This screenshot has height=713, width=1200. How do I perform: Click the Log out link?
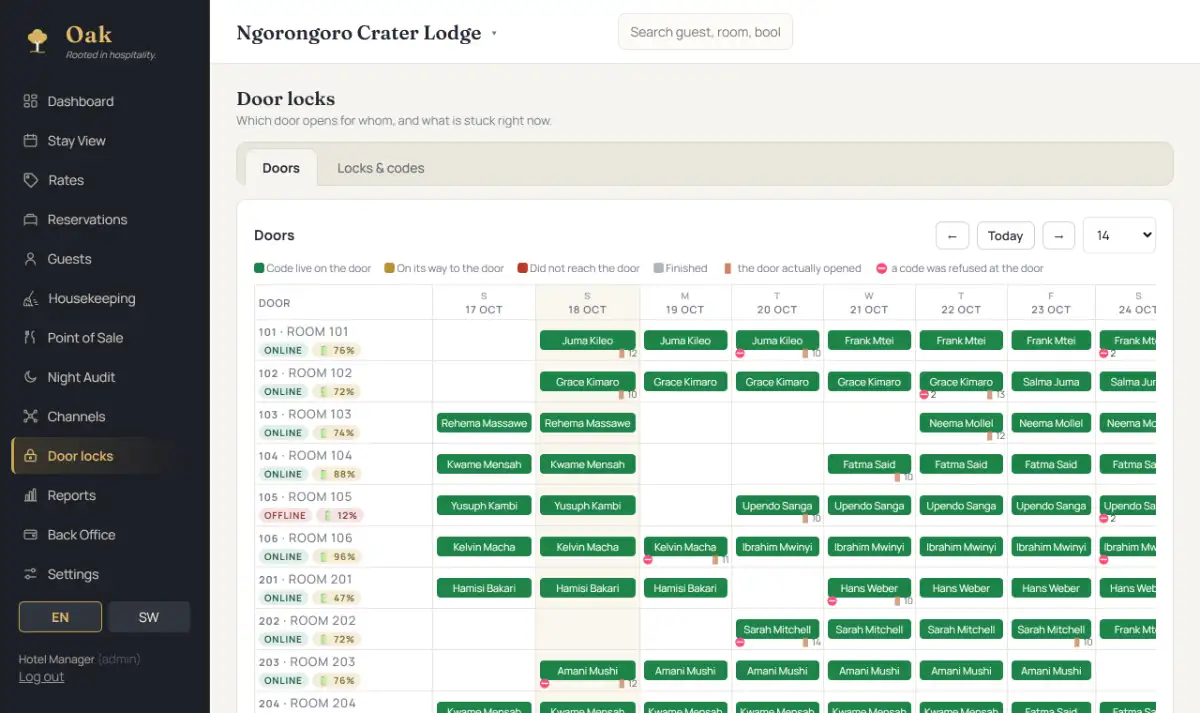pos(41,677)
